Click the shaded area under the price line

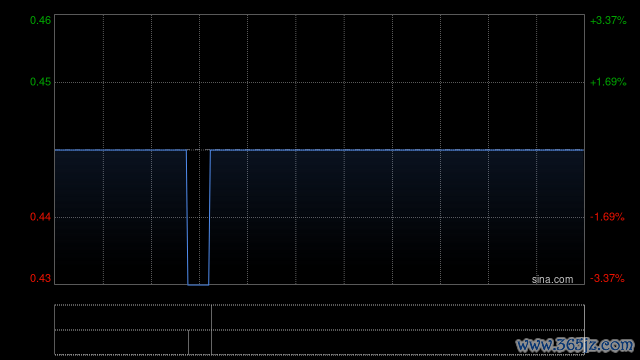pyautogui.click(x=397, y=217)
